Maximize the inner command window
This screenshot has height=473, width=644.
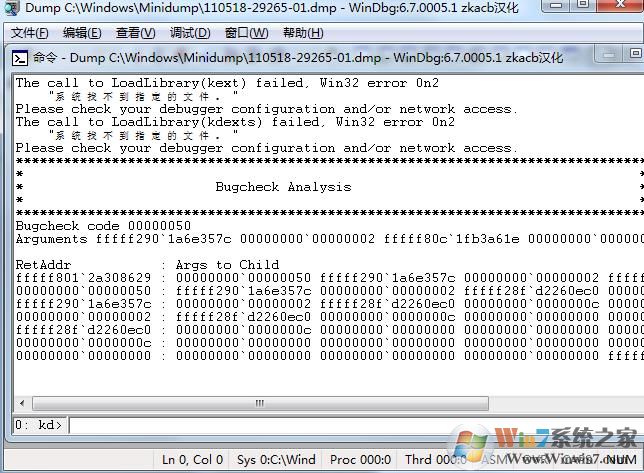[x=635, y=54]
